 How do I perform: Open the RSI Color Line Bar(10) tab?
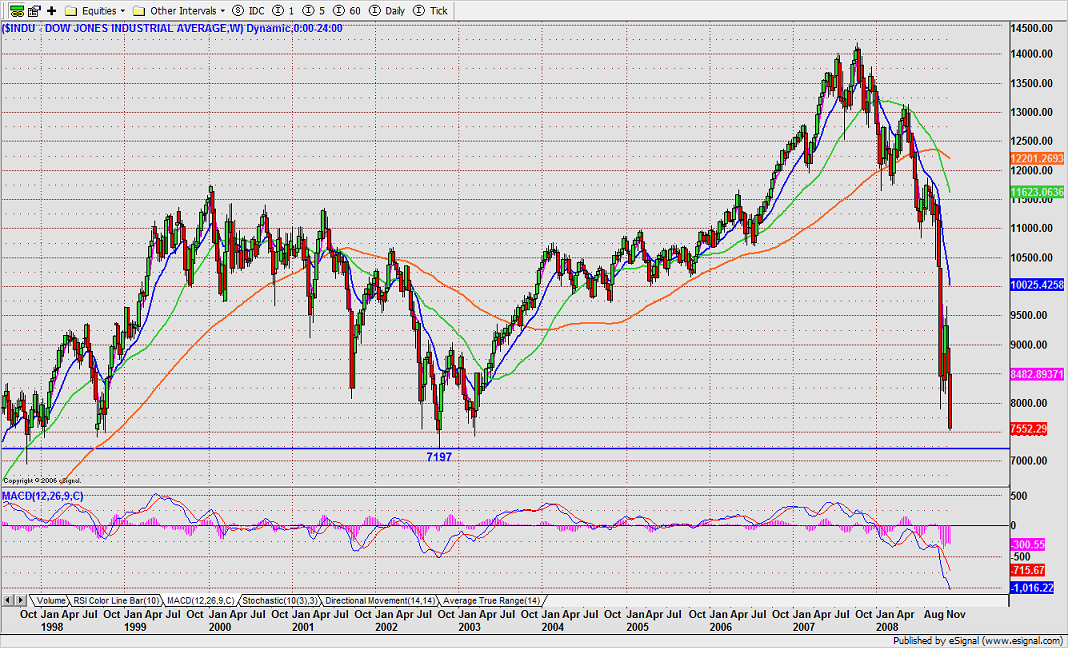point(116,600)
